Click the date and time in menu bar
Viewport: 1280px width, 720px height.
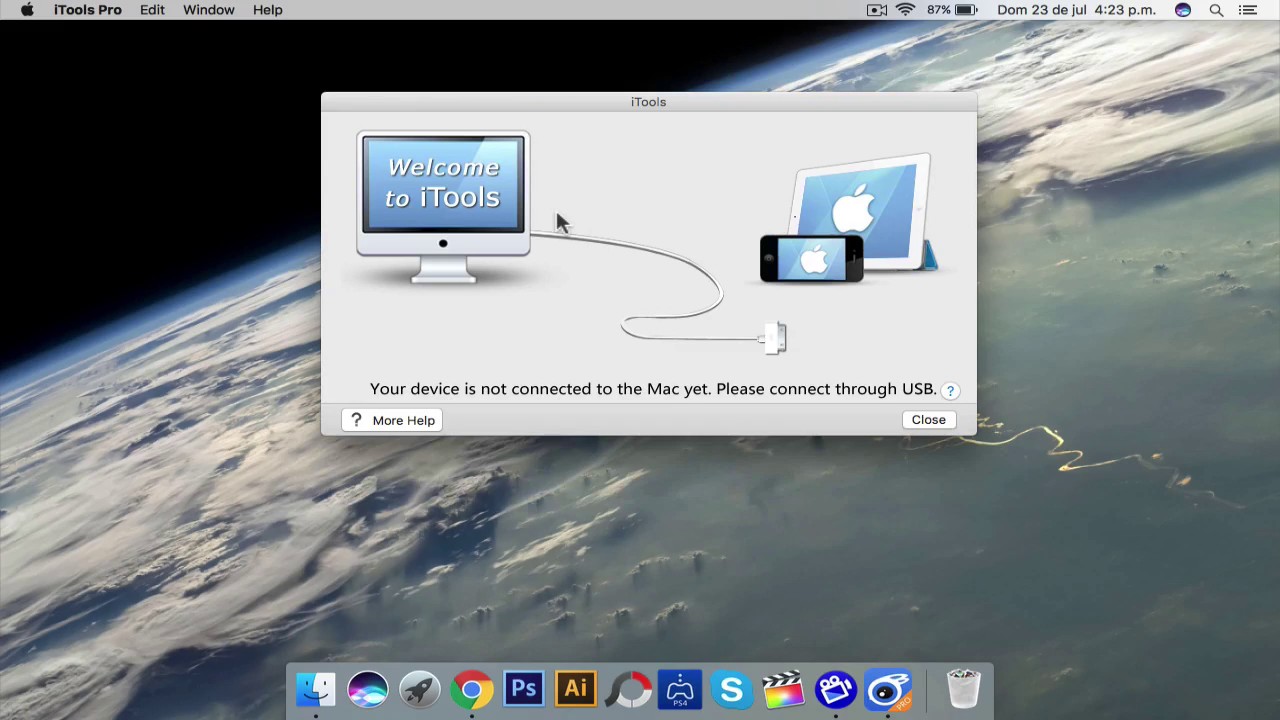click(1076, 10)
